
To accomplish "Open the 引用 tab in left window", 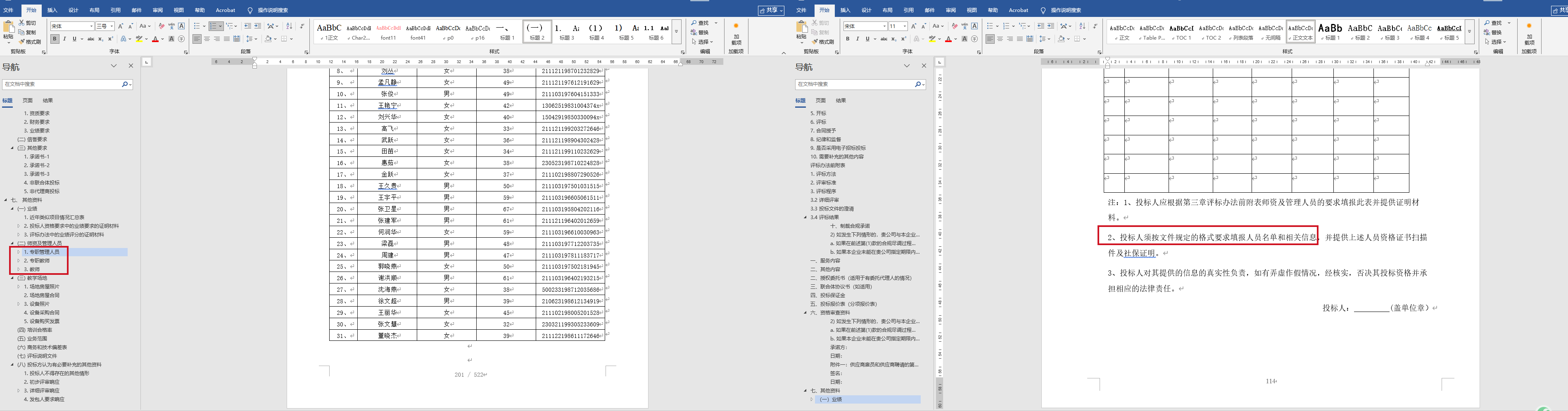I will pyautogui.click(x=115, y=10).
